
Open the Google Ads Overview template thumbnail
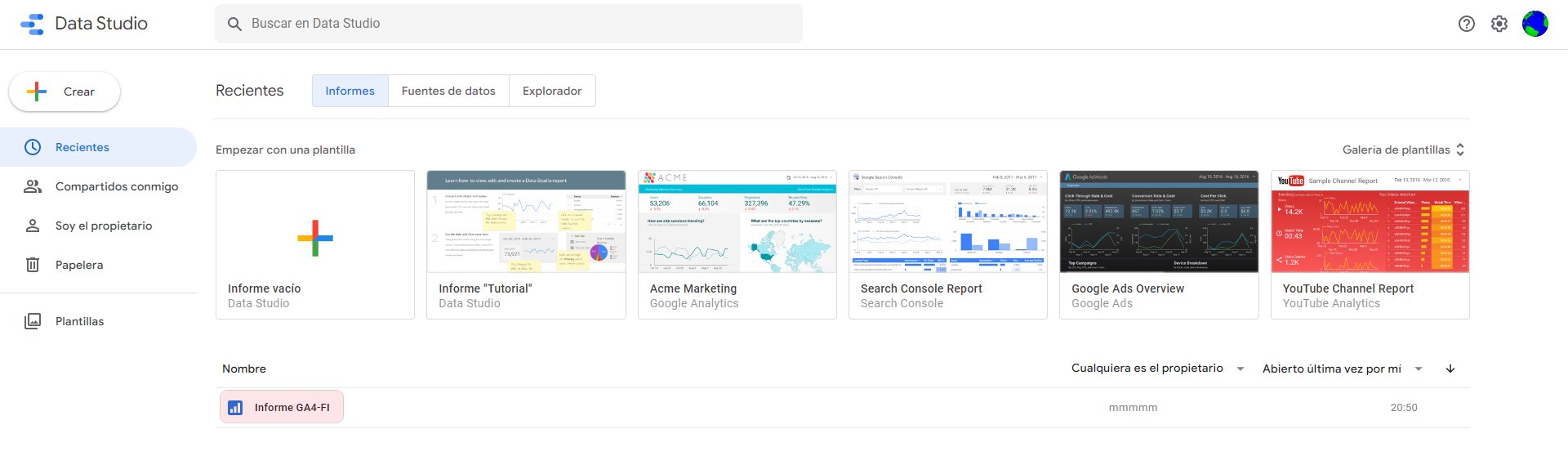[1159, 221]
